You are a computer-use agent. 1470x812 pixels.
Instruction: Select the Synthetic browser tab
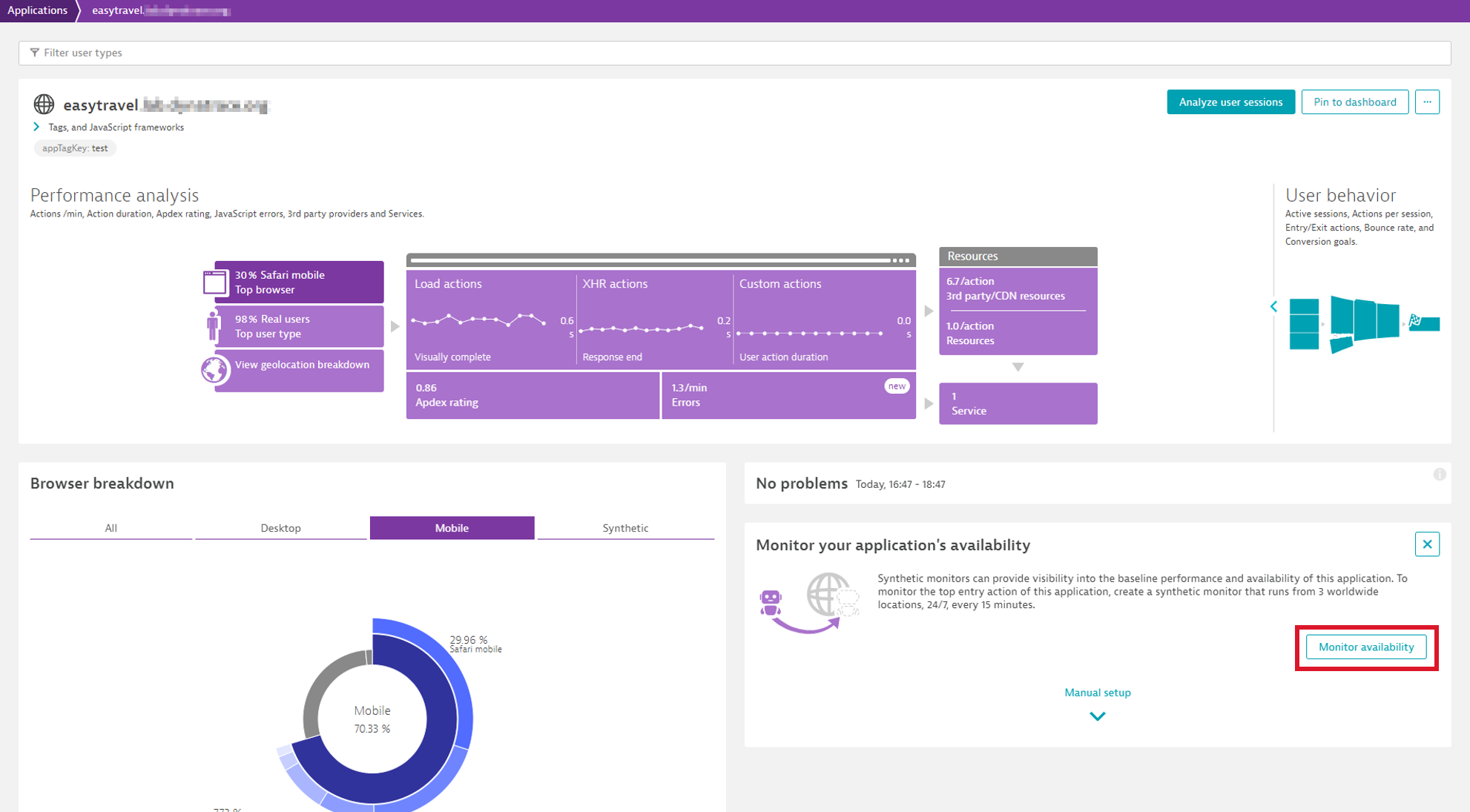coord(625,527)
